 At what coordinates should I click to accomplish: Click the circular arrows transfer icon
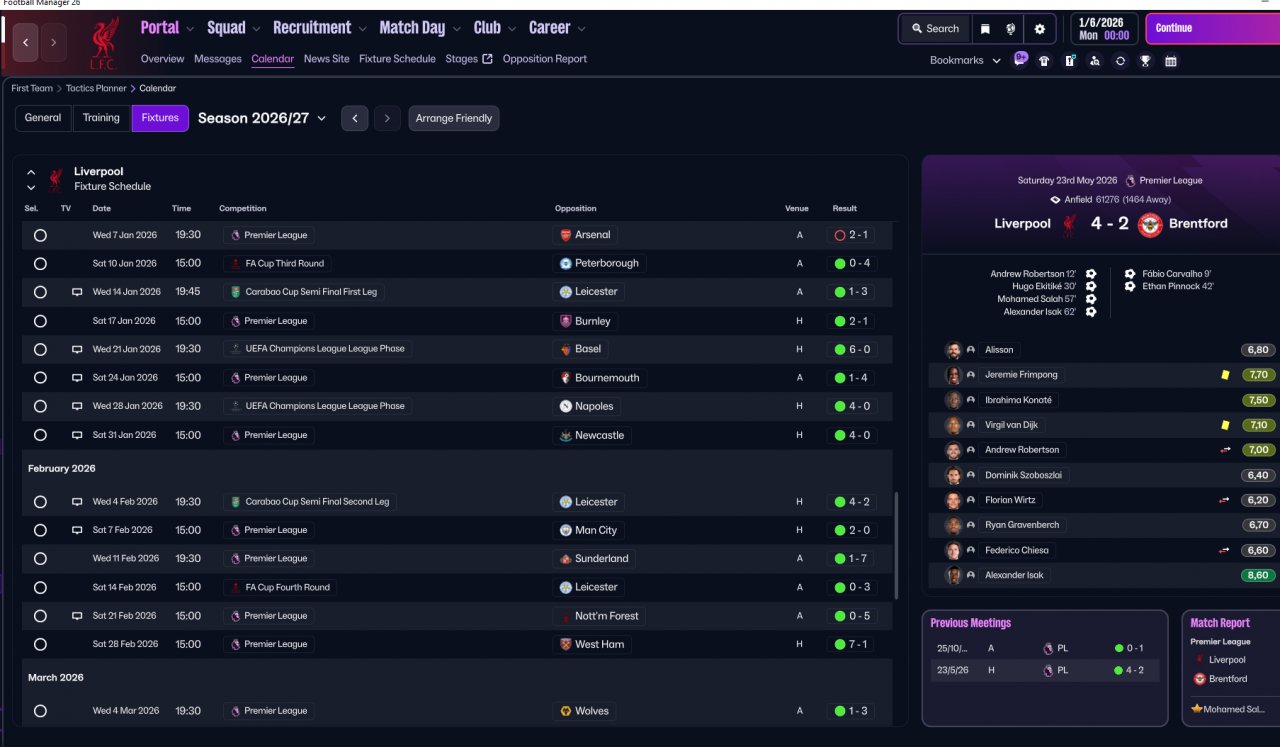[1120, 61]
